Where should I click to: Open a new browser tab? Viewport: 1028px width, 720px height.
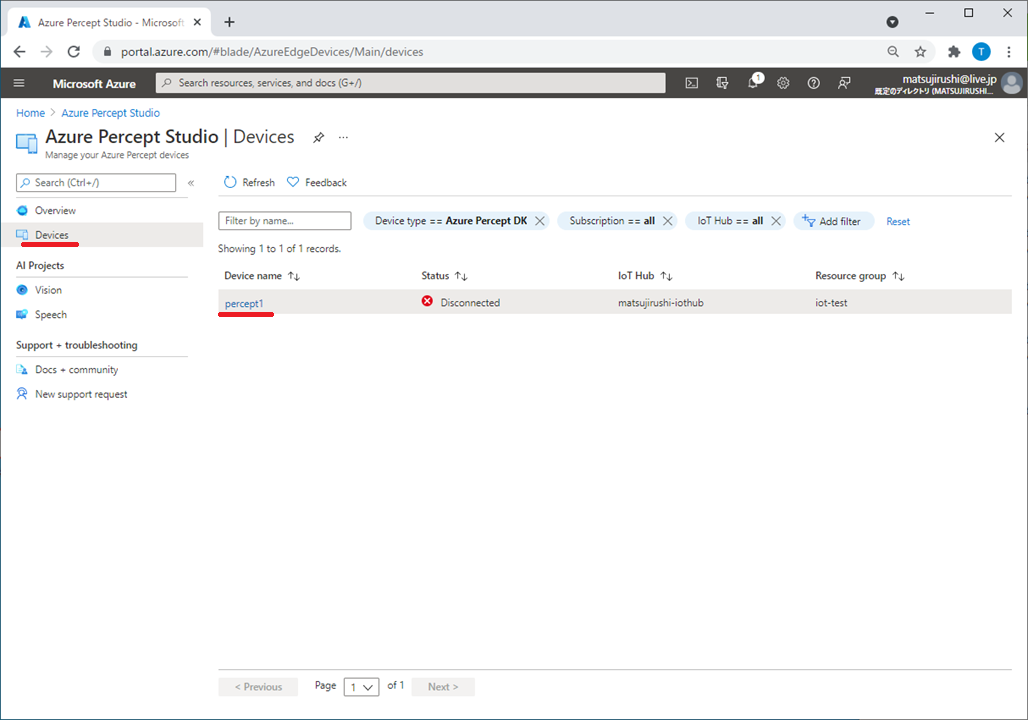point(229,22)
